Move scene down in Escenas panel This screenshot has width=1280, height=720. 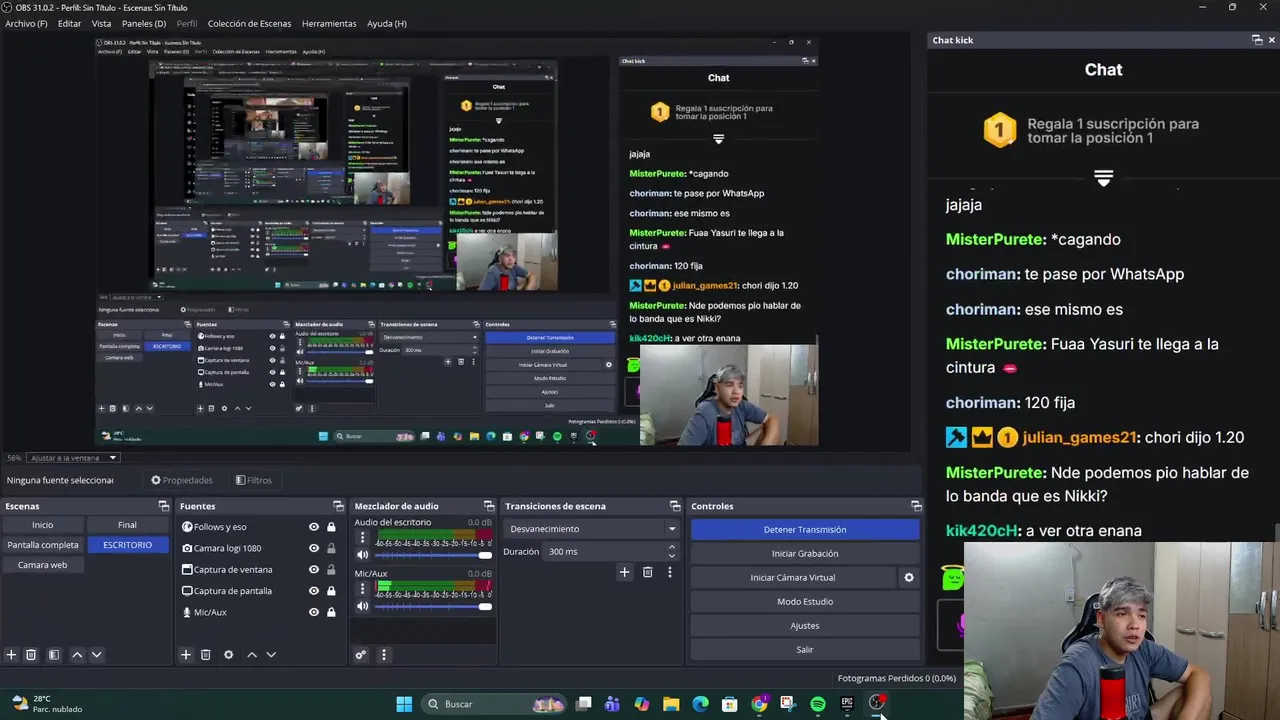[x=96, y=655]
